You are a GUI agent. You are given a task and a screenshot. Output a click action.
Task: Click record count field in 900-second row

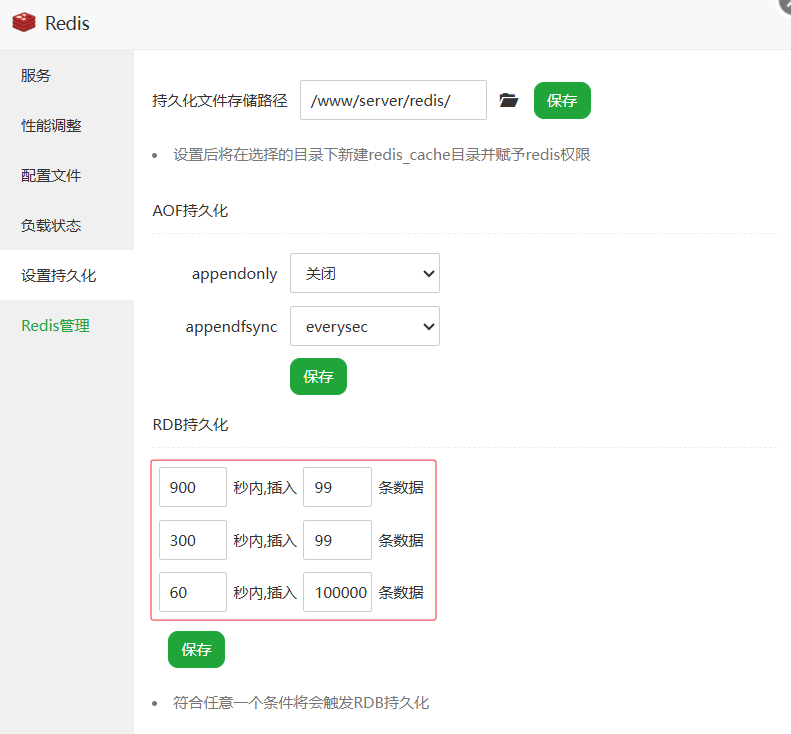point(337,487)
